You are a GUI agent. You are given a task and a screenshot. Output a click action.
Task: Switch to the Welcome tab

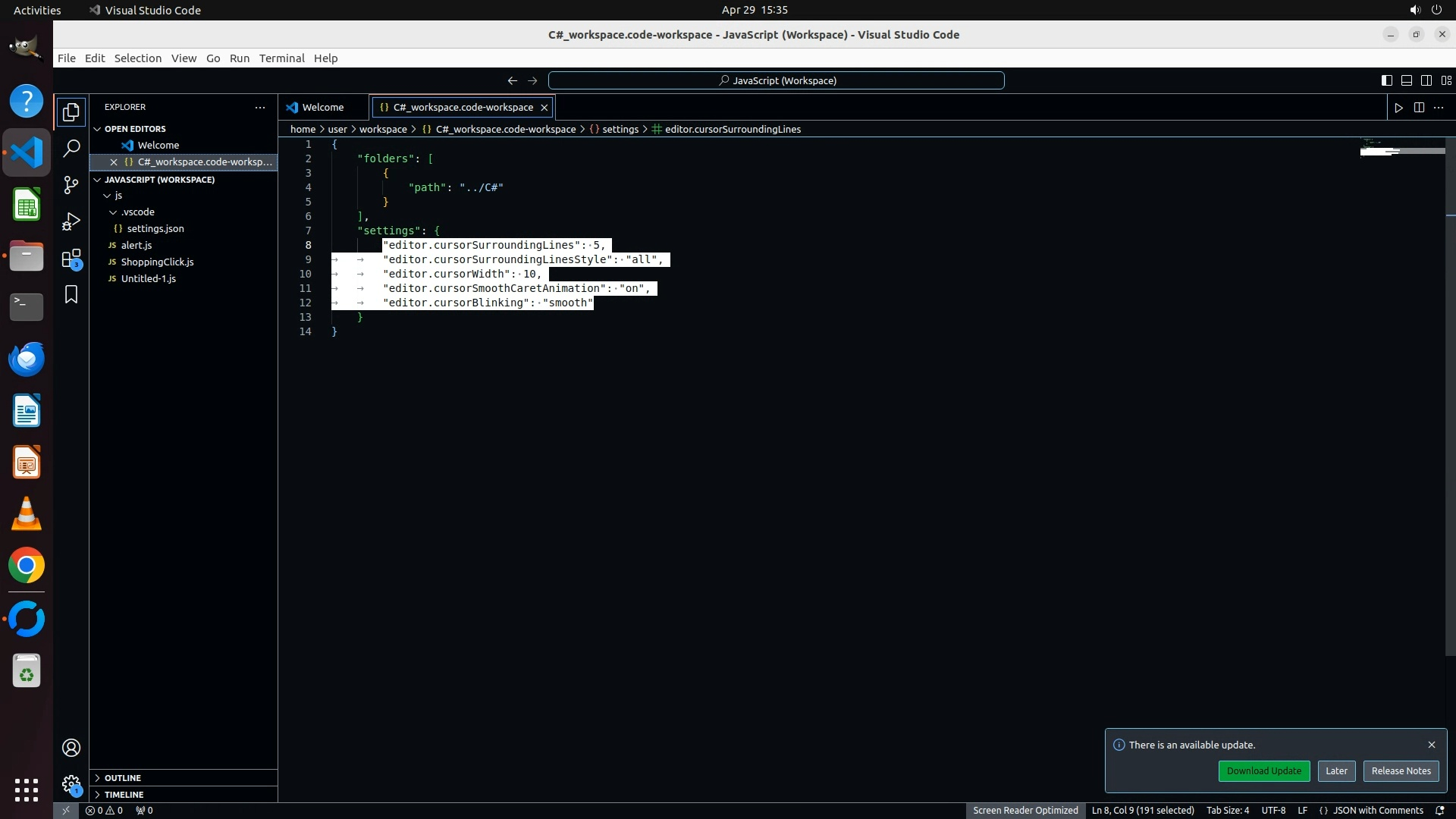coord(322,108)
